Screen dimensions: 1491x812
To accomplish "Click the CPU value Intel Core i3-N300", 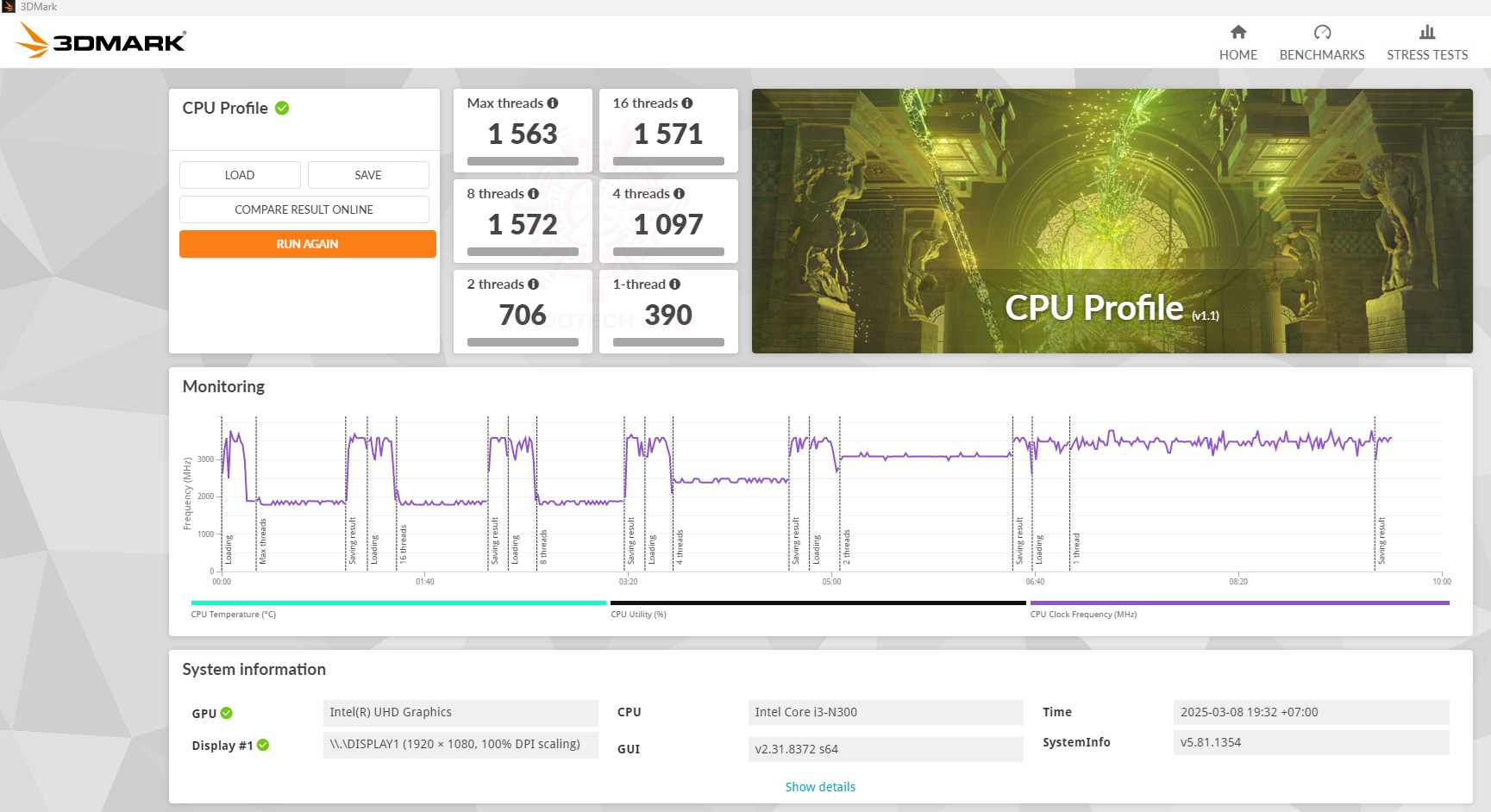I will 886,712.
